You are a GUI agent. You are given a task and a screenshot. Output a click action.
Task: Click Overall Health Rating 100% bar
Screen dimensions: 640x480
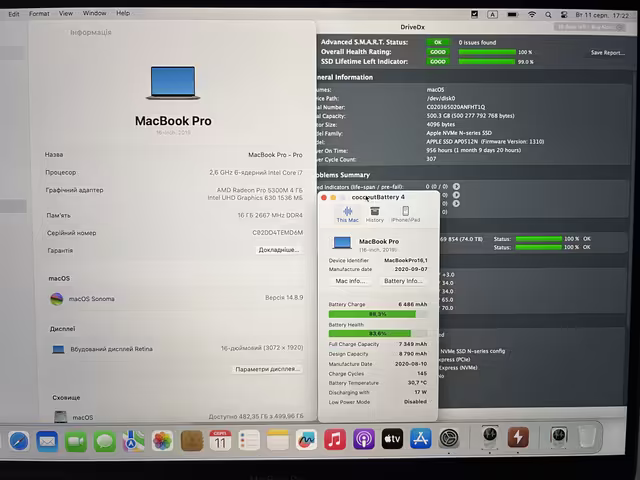click(487, 52)
